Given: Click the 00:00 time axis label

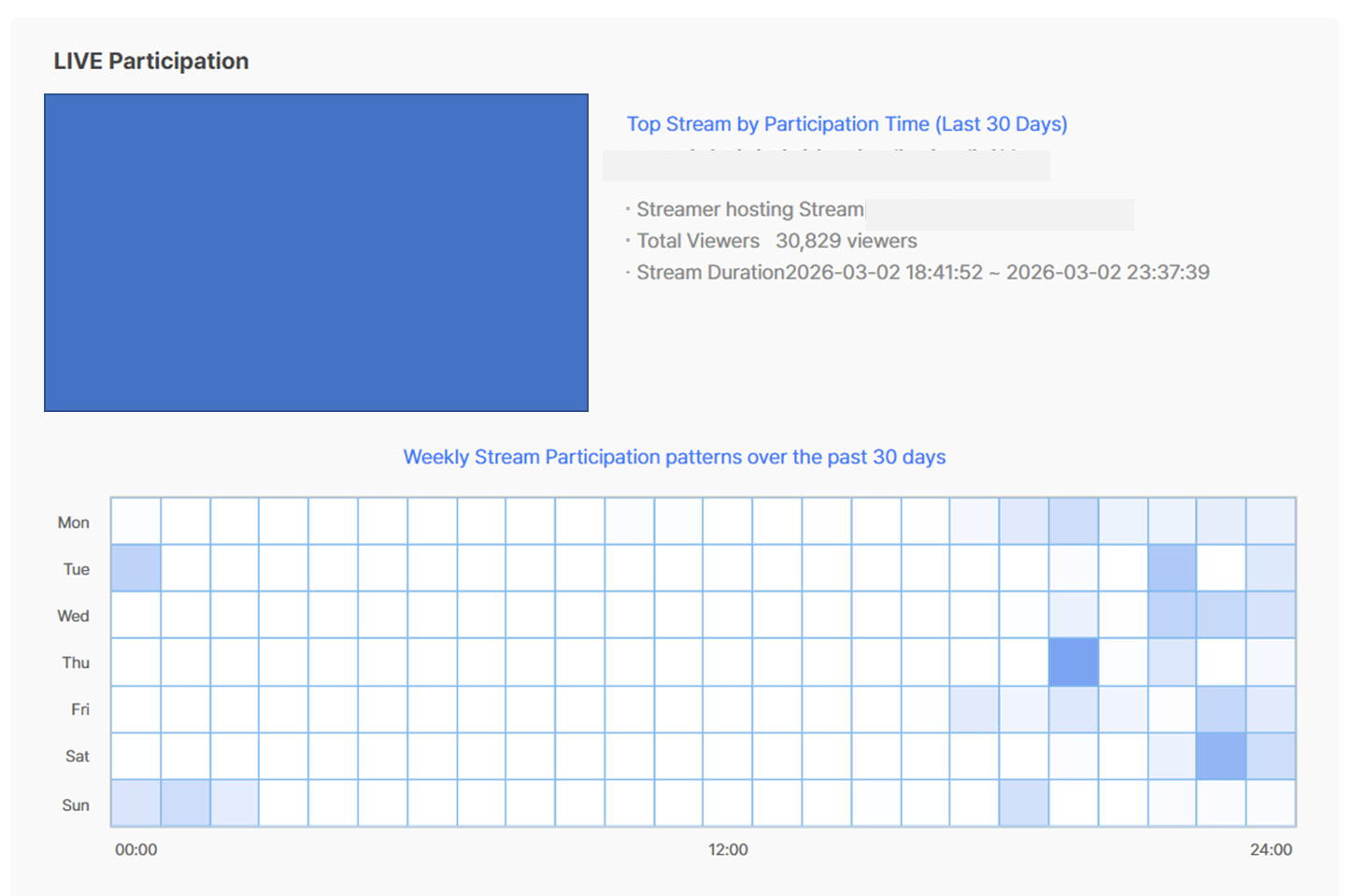Looking at the screenshot, I should (x=136, y=850).
